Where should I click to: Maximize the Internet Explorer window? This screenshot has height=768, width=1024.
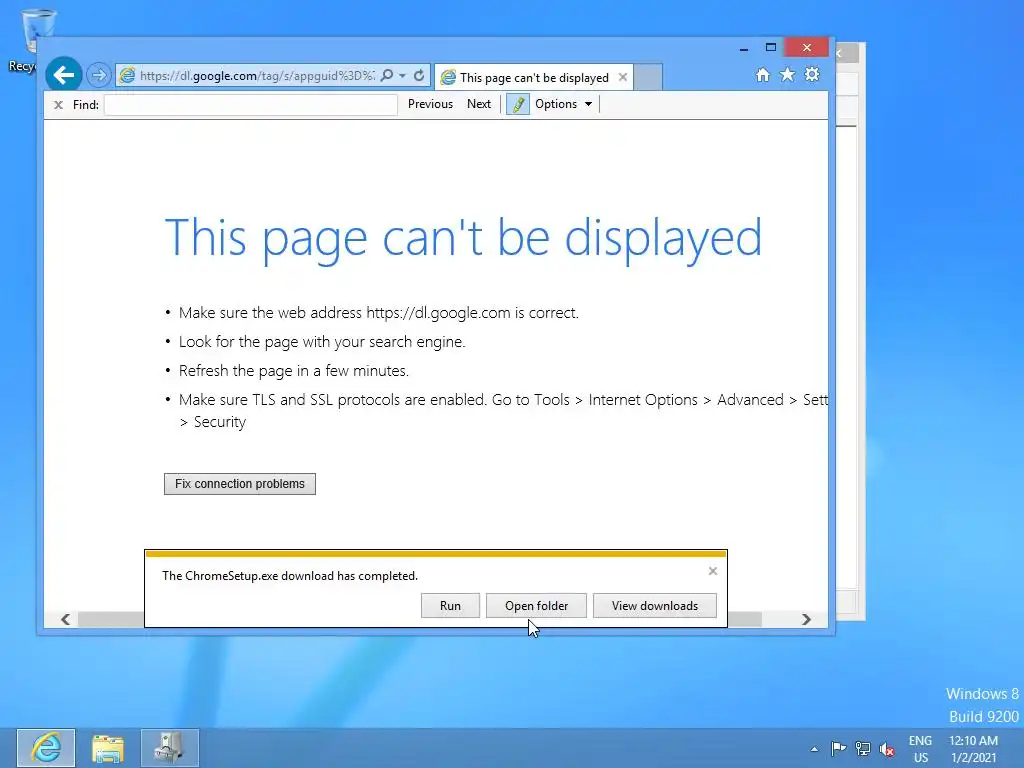click(771, 47)
